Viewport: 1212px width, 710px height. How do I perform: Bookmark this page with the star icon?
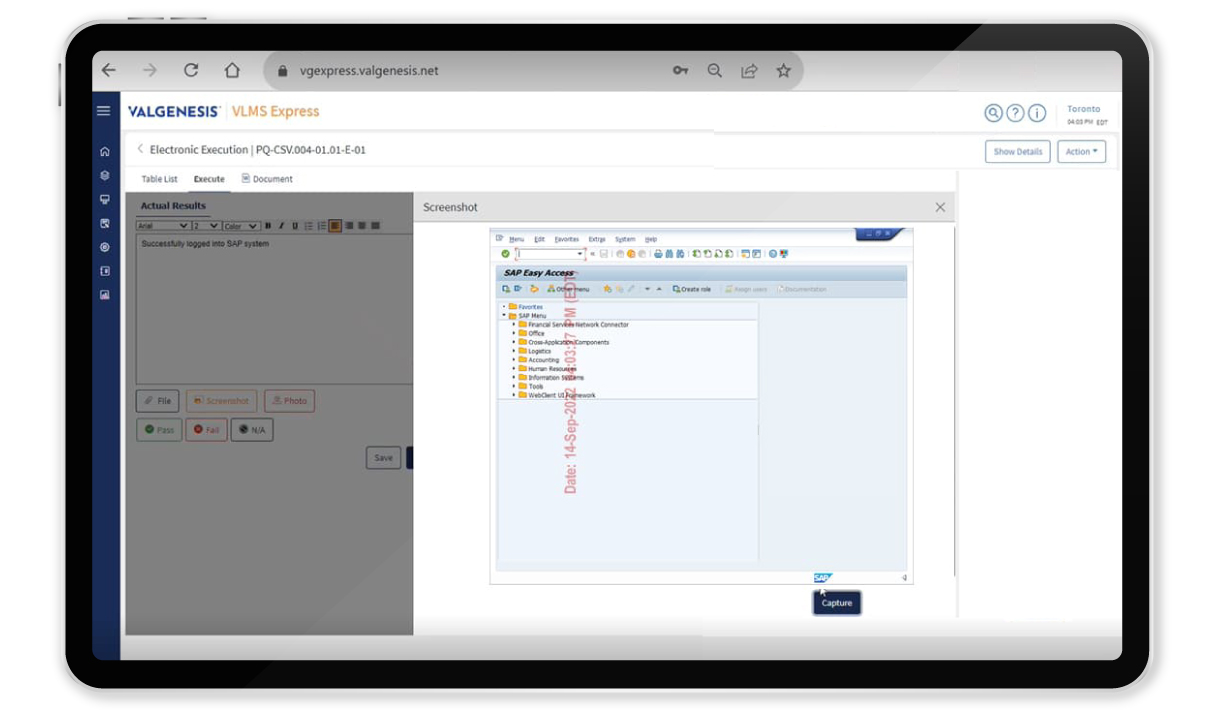[x=784, y=71]
